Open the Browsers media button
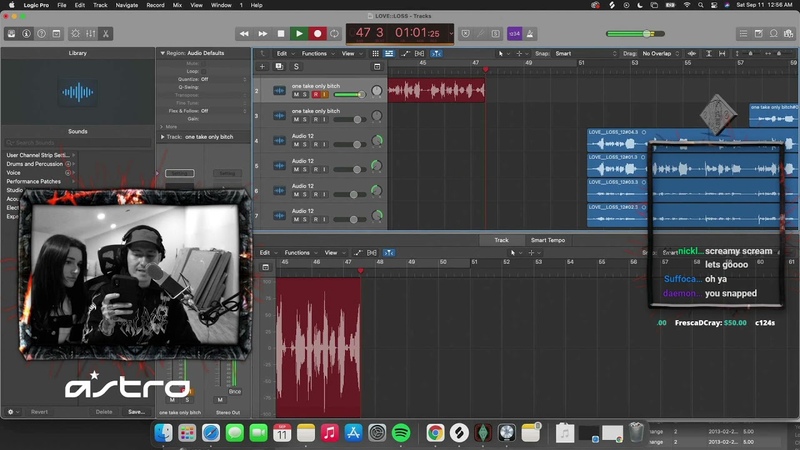800x450 pixels. [789, 34]
